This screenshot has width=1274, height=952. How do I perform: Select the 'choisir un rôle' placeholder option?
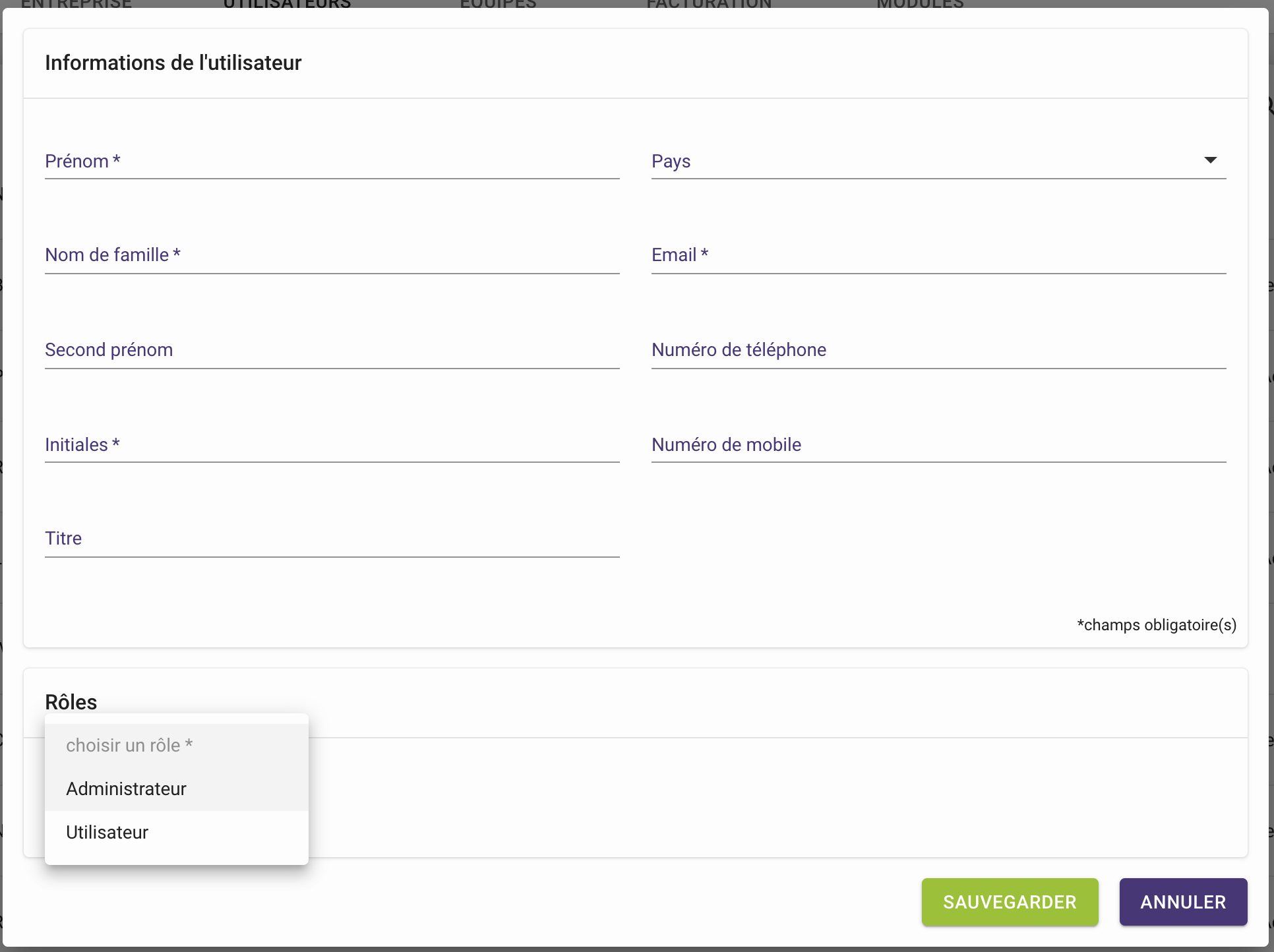pos(176,746)
